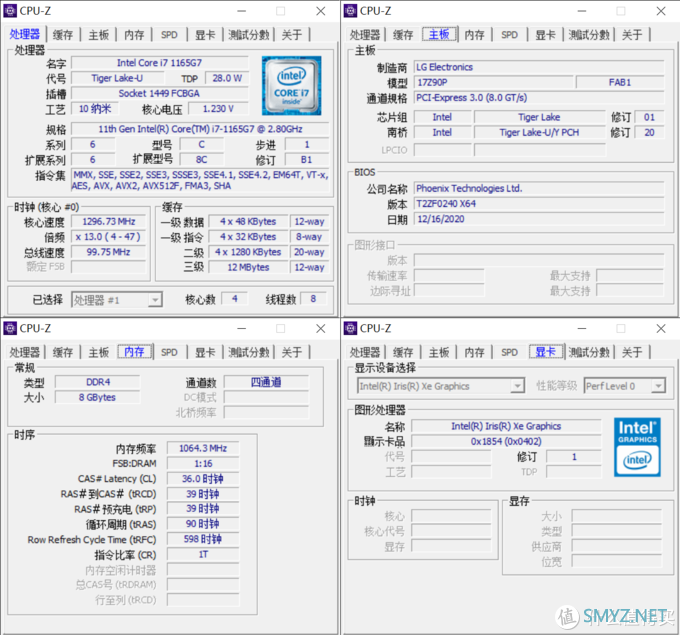Screen dimensions: 680x635
Task: Click L3 cache value 12 MBytes
Action: [248, 267]
